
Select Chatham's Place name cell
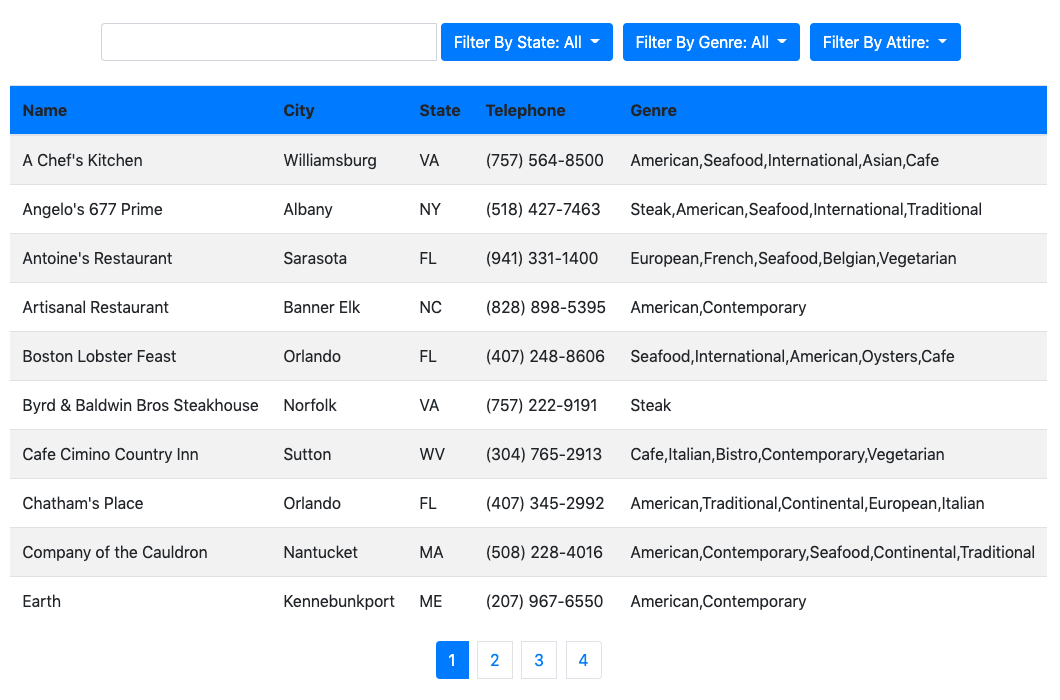[x=82, y=503]
